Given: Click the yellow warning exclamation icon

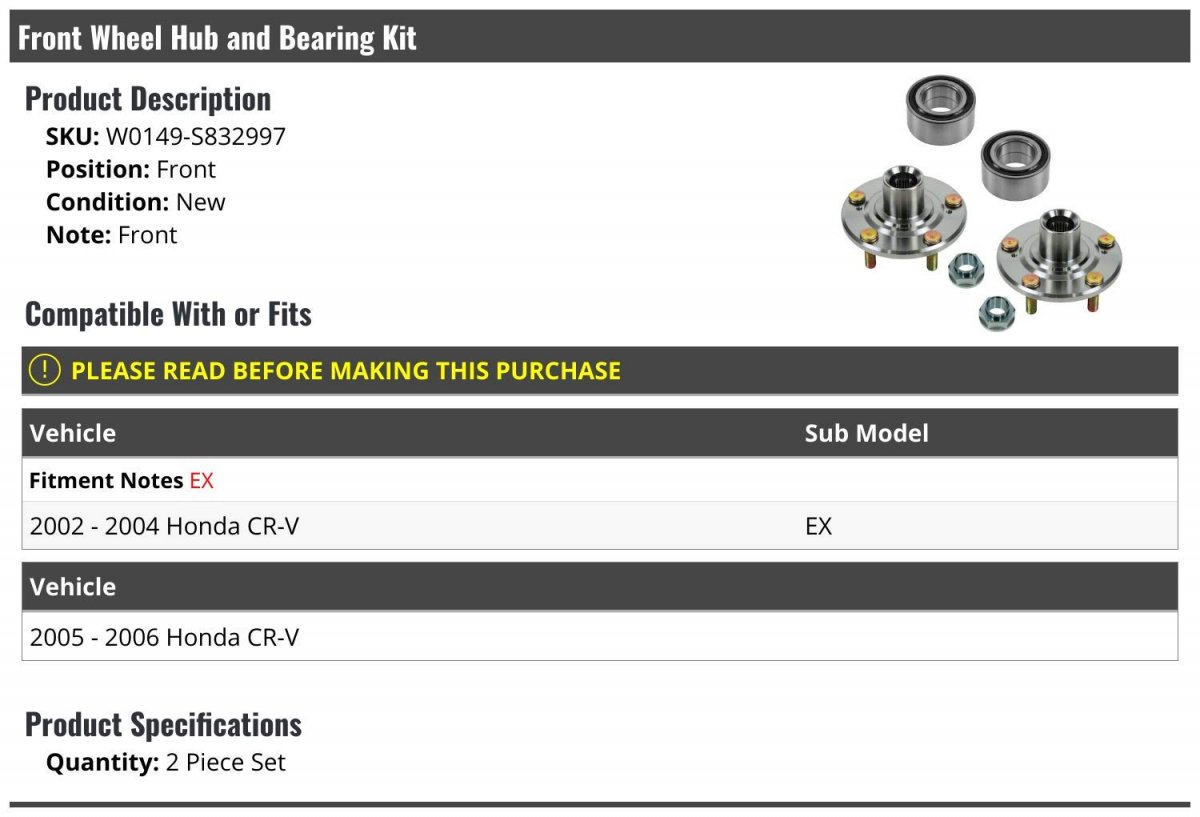Looking at the screenshot, I should (x=45, y=370).
